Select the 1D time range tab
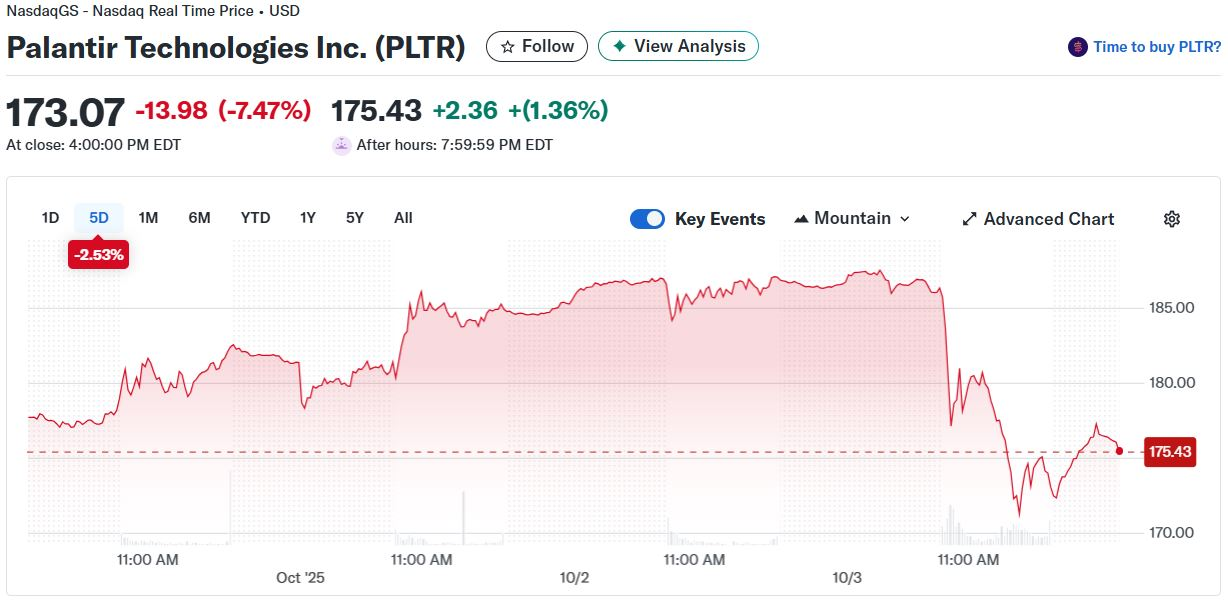 [x=50, y=218]
